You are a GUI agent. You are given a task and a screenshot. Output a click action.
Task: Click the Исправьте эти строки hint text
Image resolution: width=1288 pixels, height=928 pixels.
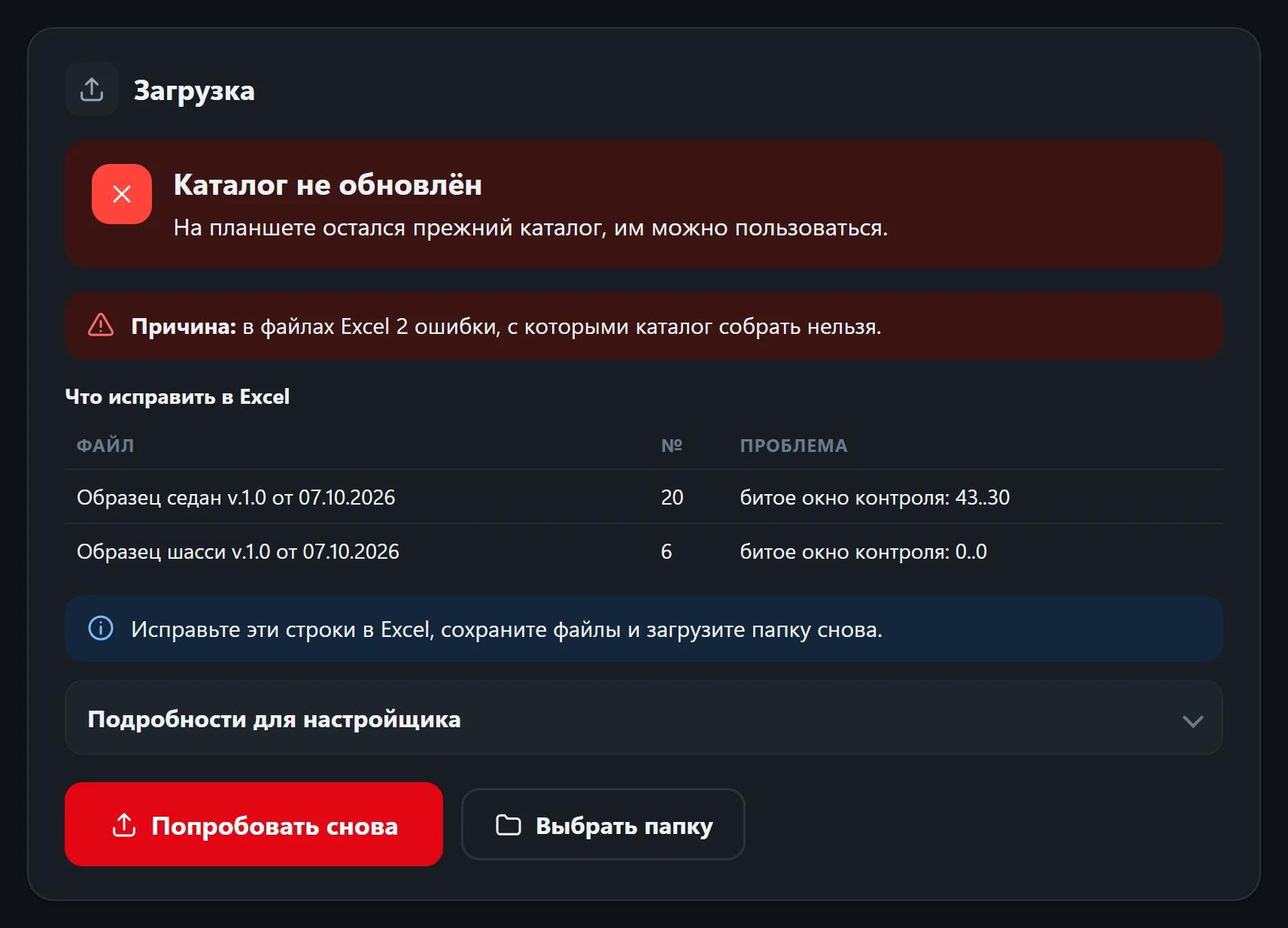click(506, 629)
